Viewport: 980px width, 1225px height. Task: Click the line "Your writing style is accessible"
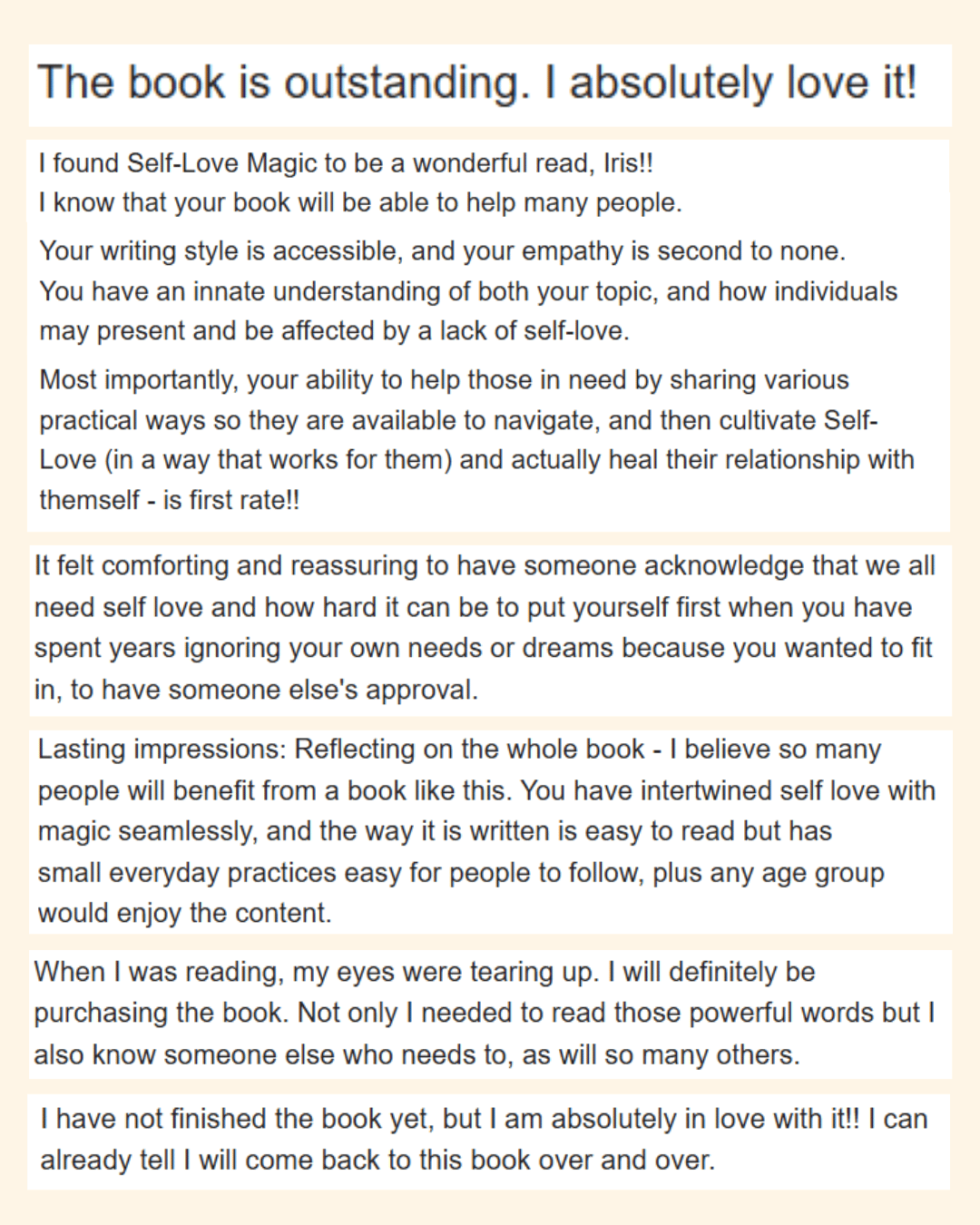coord(442,250)
